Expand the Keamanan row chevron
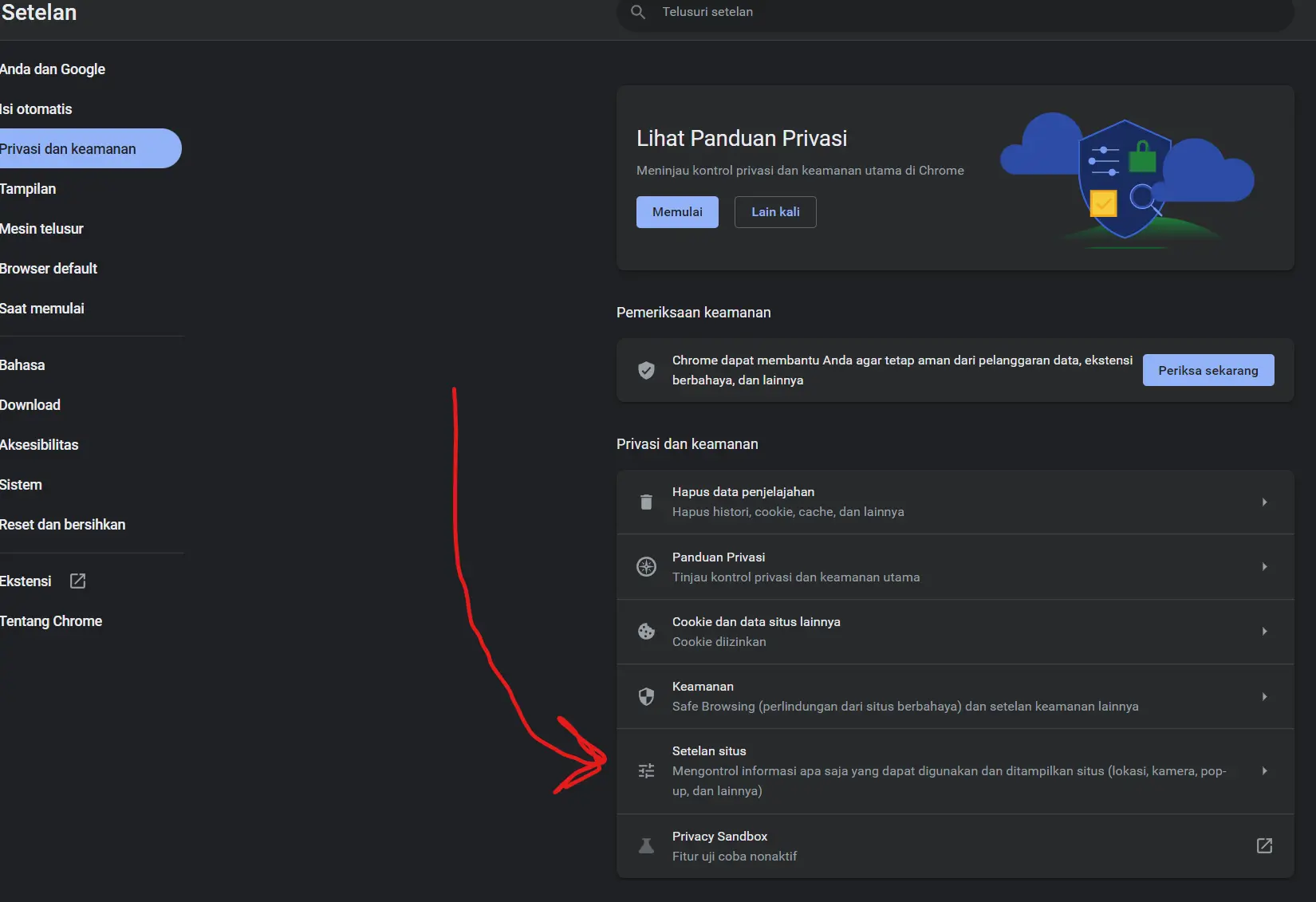 click(1264, 696)
